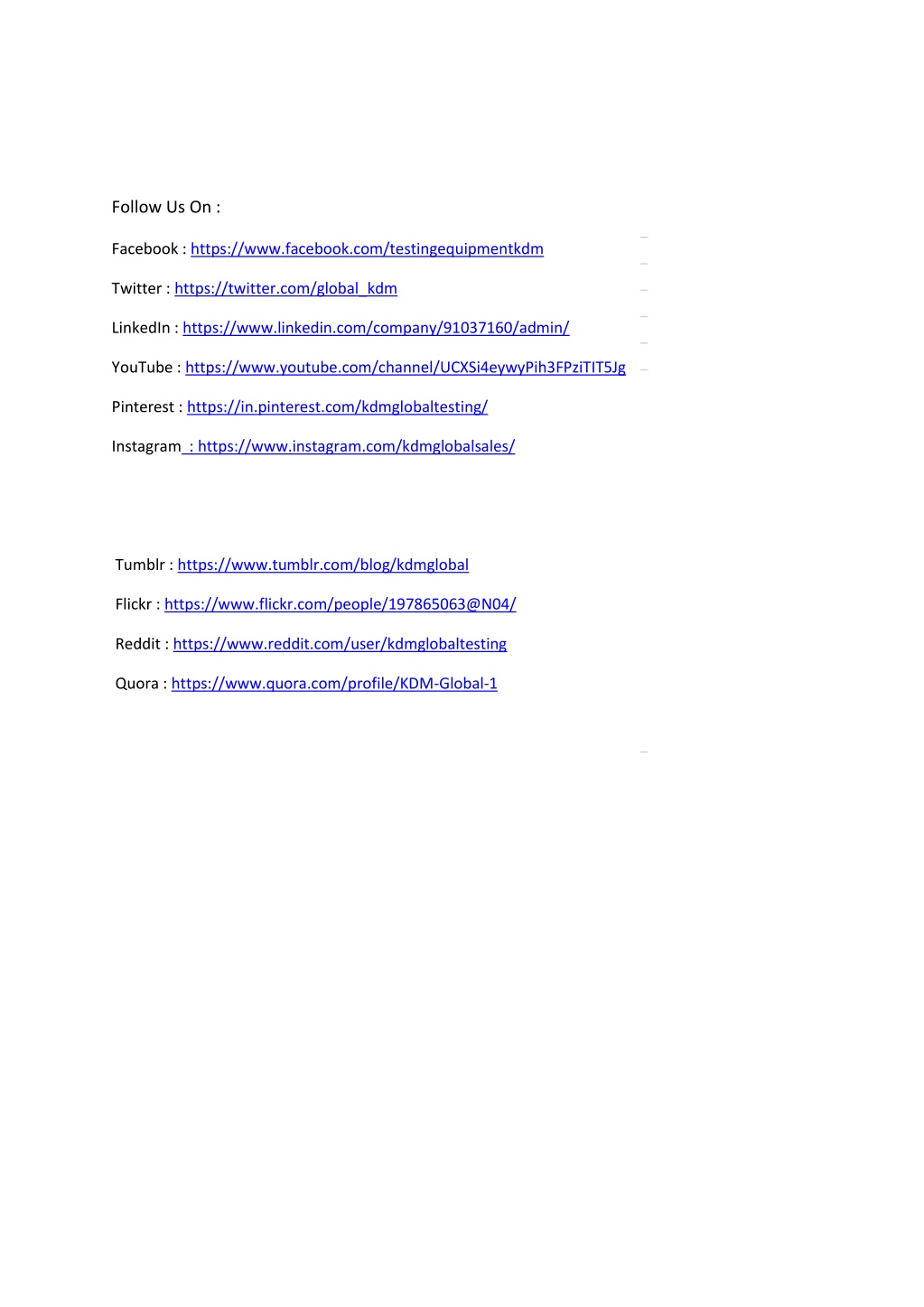Viewport: 924px width, 1307px height.
Task: Click the 'Pinterest :' label text
Action: 147,407
